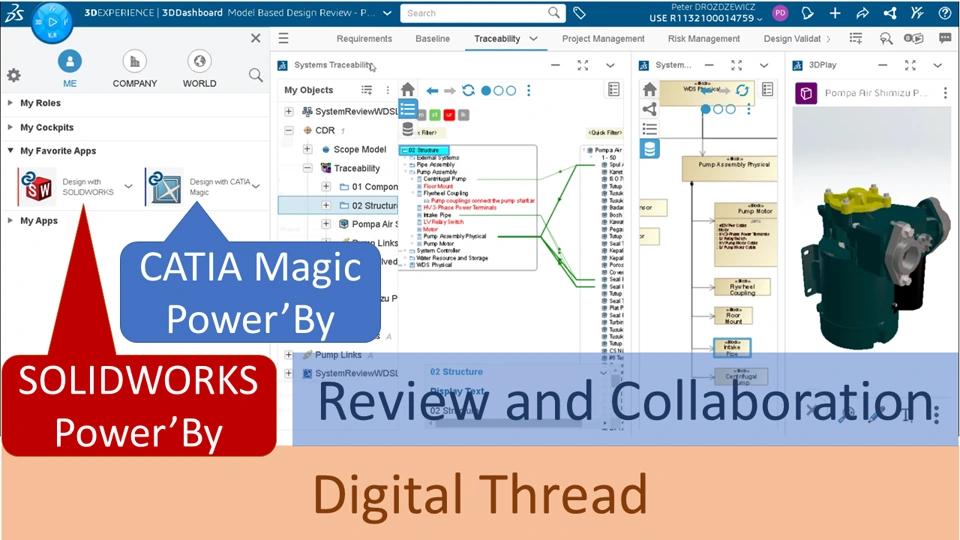Select the second circle in the System widget
The image size is (960, 540).
tap(718, 109)
